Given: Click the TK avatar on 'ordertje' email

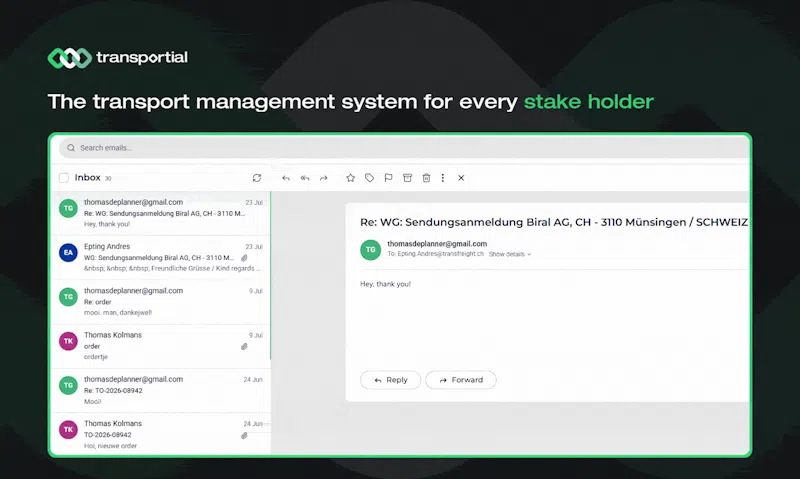Looking at the screenshot, I should coord(68,341).
